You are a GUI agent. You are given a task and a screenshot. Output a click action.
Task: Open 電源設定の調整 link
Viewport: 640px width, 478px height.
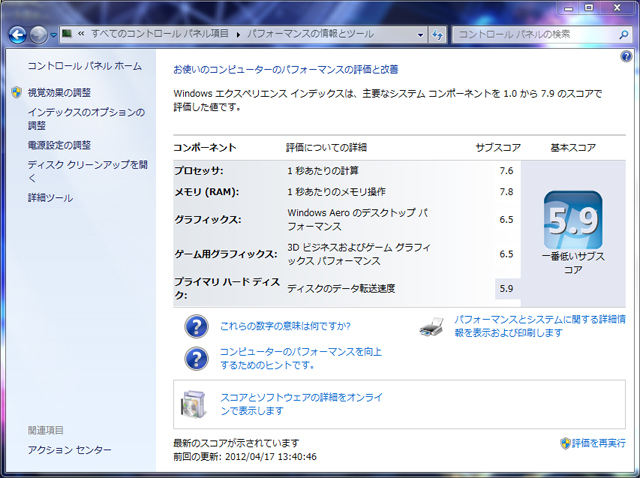pos(59,145)
